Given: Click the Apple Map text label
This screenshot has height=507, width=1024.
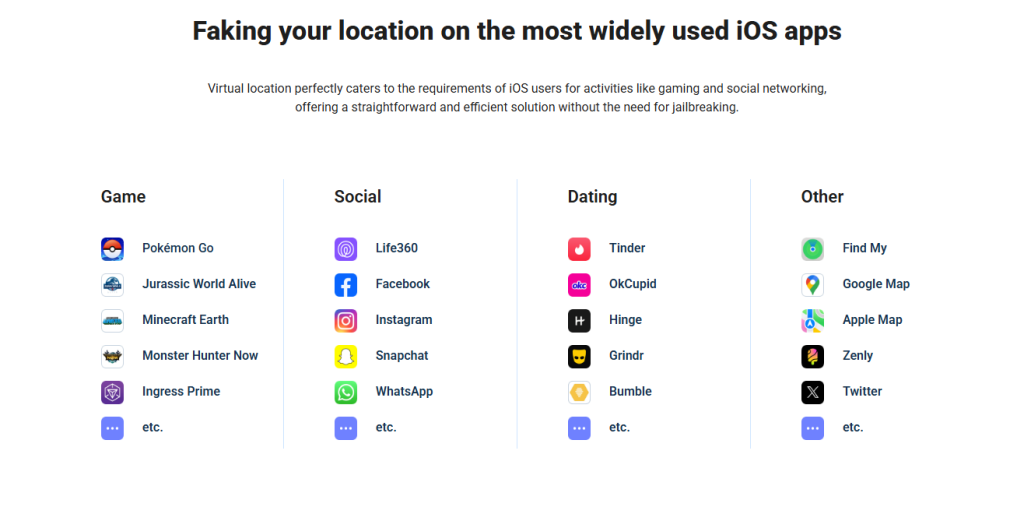Looking at the screenshot, I should tap(872, 320).
